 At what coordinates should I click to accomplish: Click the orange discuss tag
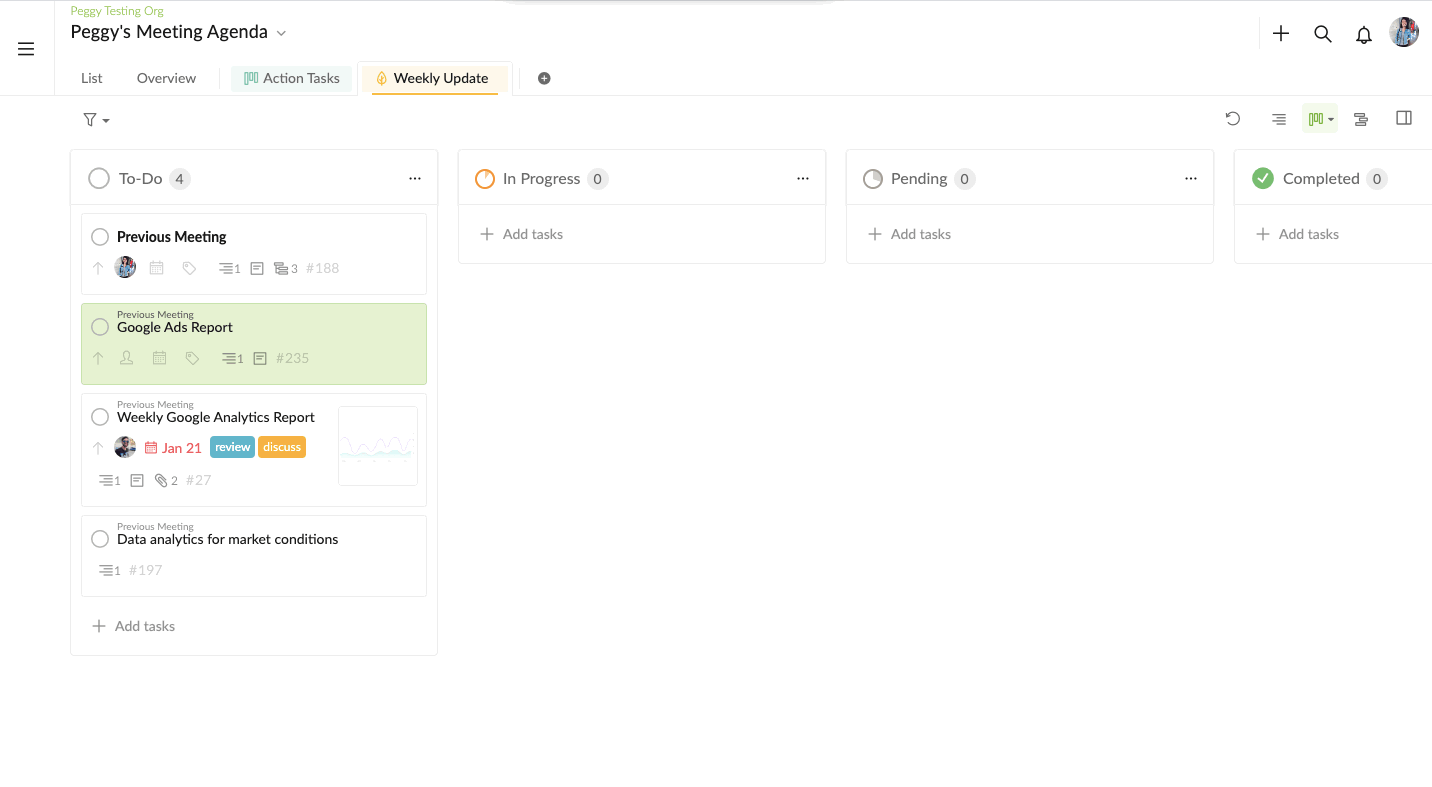(x=282, y=447)
